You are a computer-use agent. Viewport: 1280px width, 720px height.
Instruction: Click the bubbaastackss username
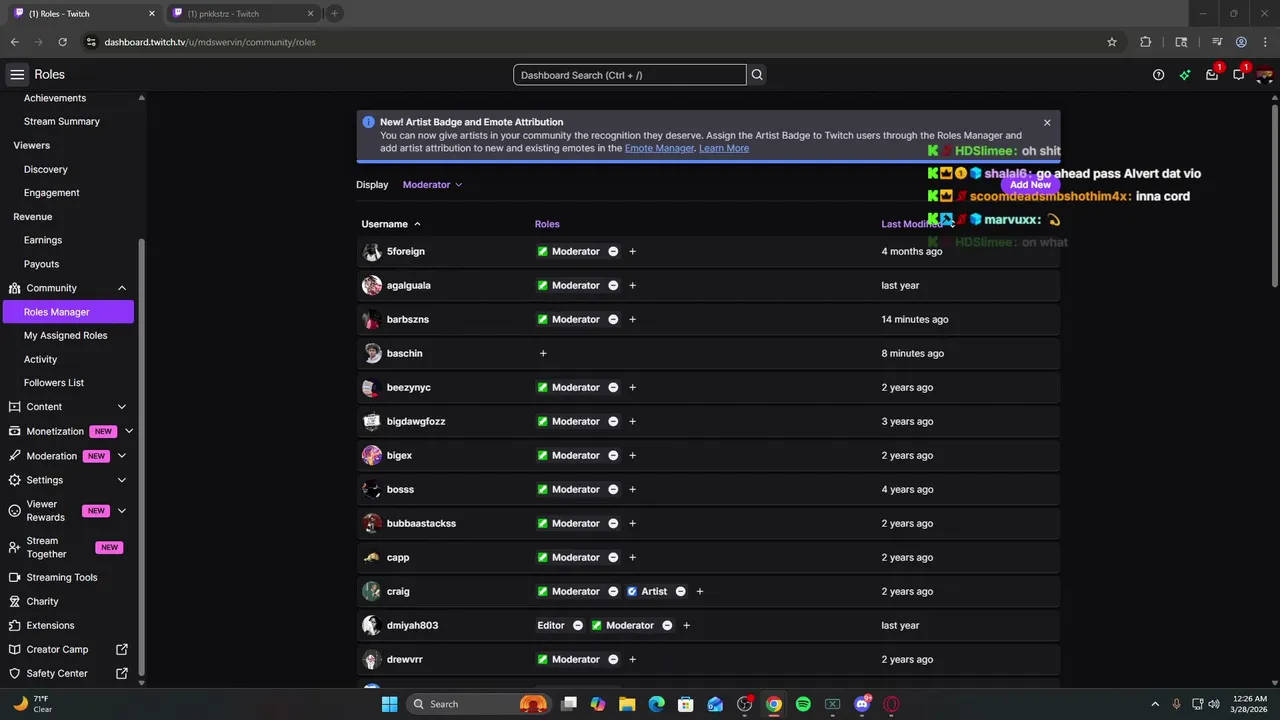(x=421, y=524)
